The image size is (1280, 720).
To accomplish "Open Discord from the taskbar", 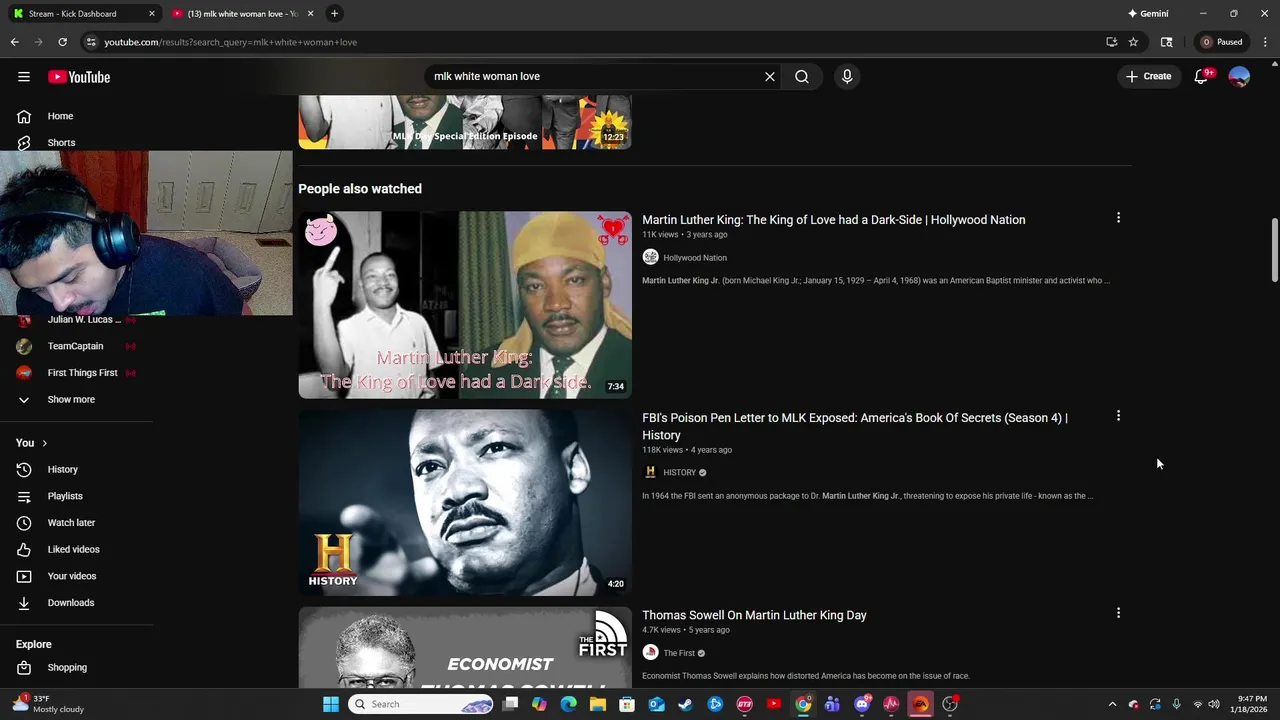I will point(862,704).
